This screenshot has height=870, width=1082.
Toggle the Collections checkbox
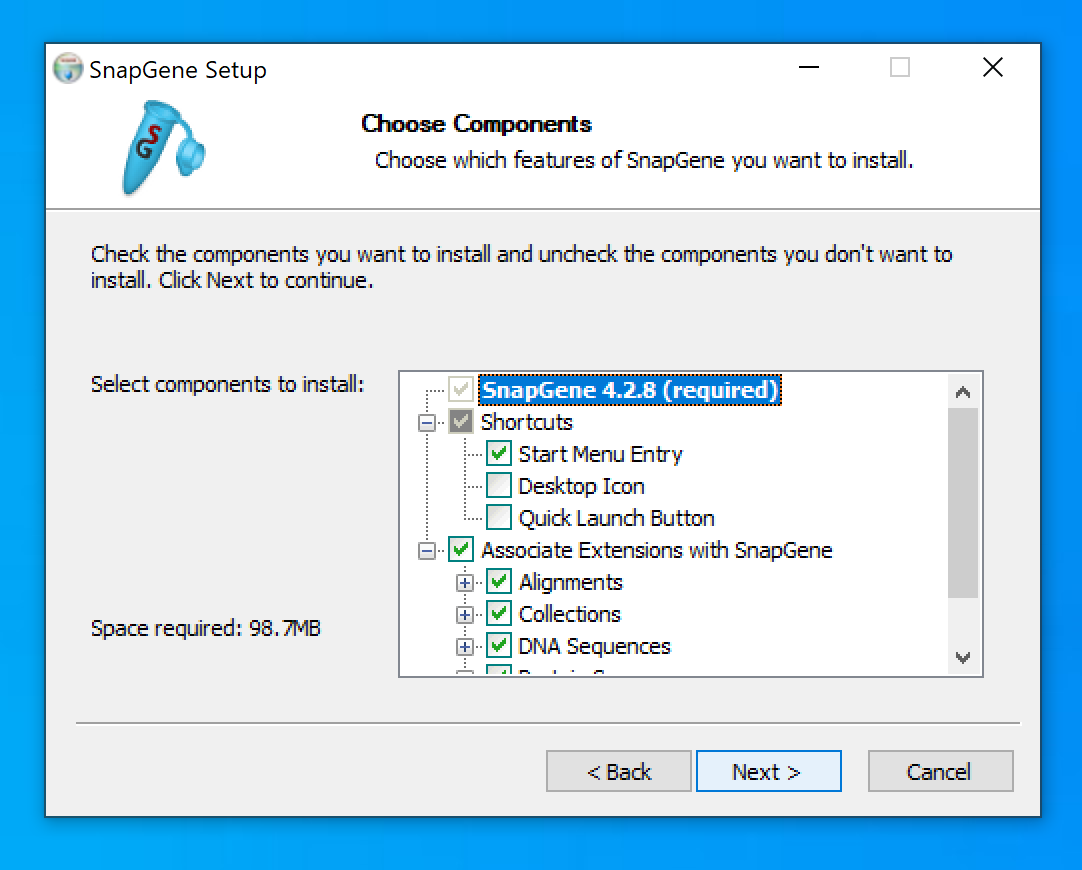click(499, 614)
